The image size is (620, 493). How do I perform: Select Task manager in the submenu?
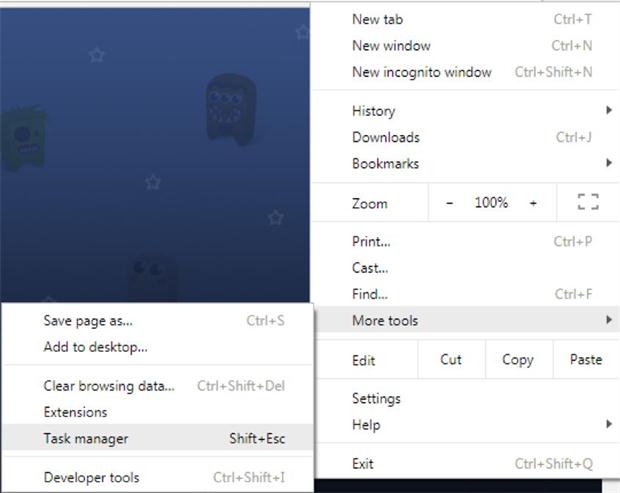pos(157,438)
